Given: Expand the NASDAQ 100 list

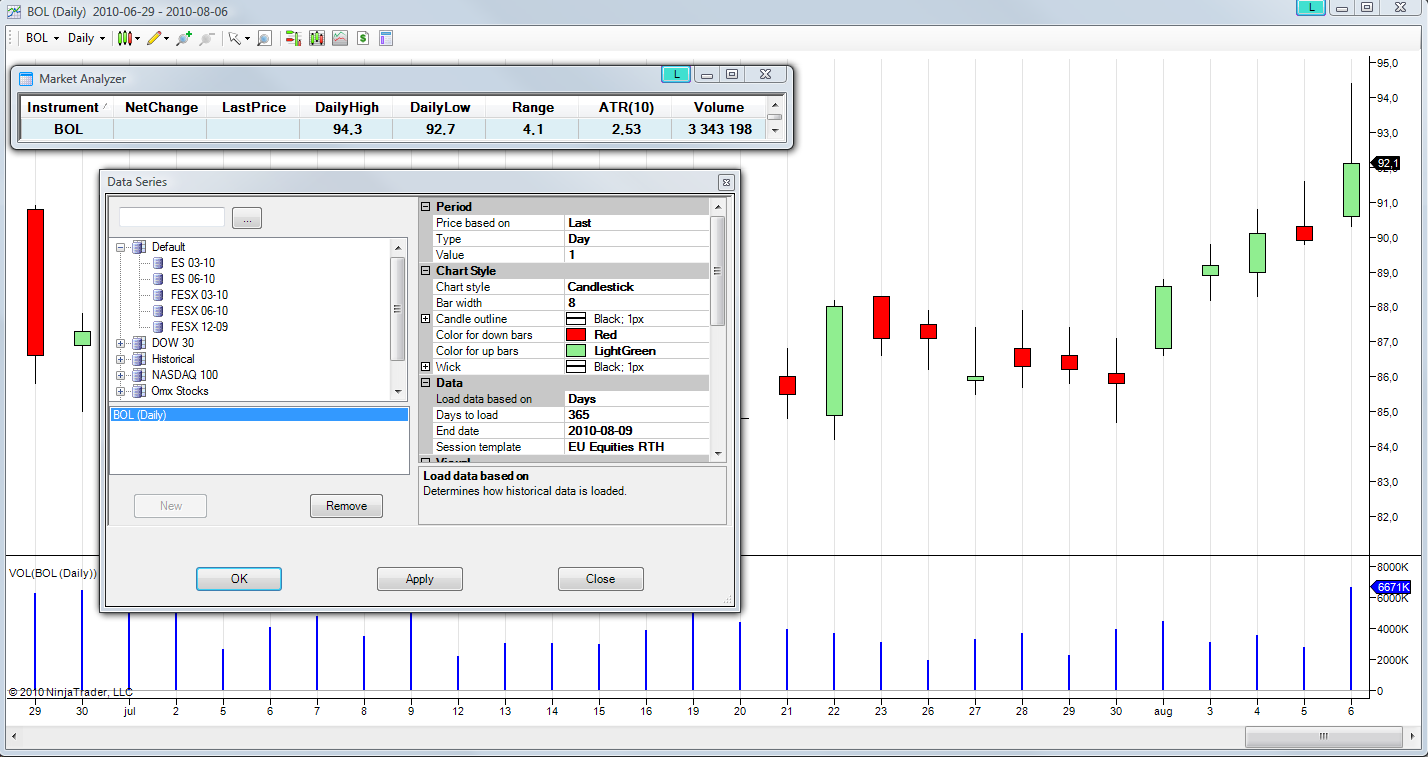Looking at the screenshot, I should (121, 375).
